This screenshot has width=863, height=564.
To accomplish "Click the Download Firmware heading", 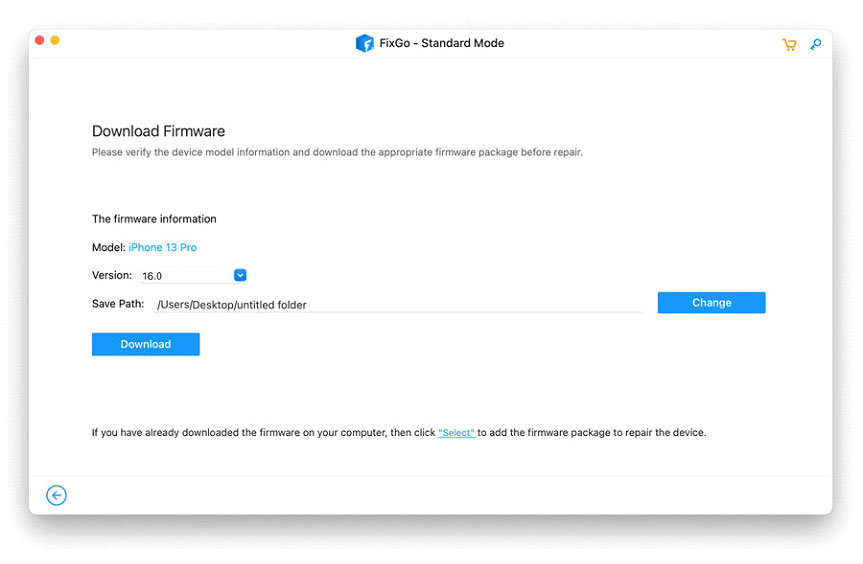I will point(159,131).
